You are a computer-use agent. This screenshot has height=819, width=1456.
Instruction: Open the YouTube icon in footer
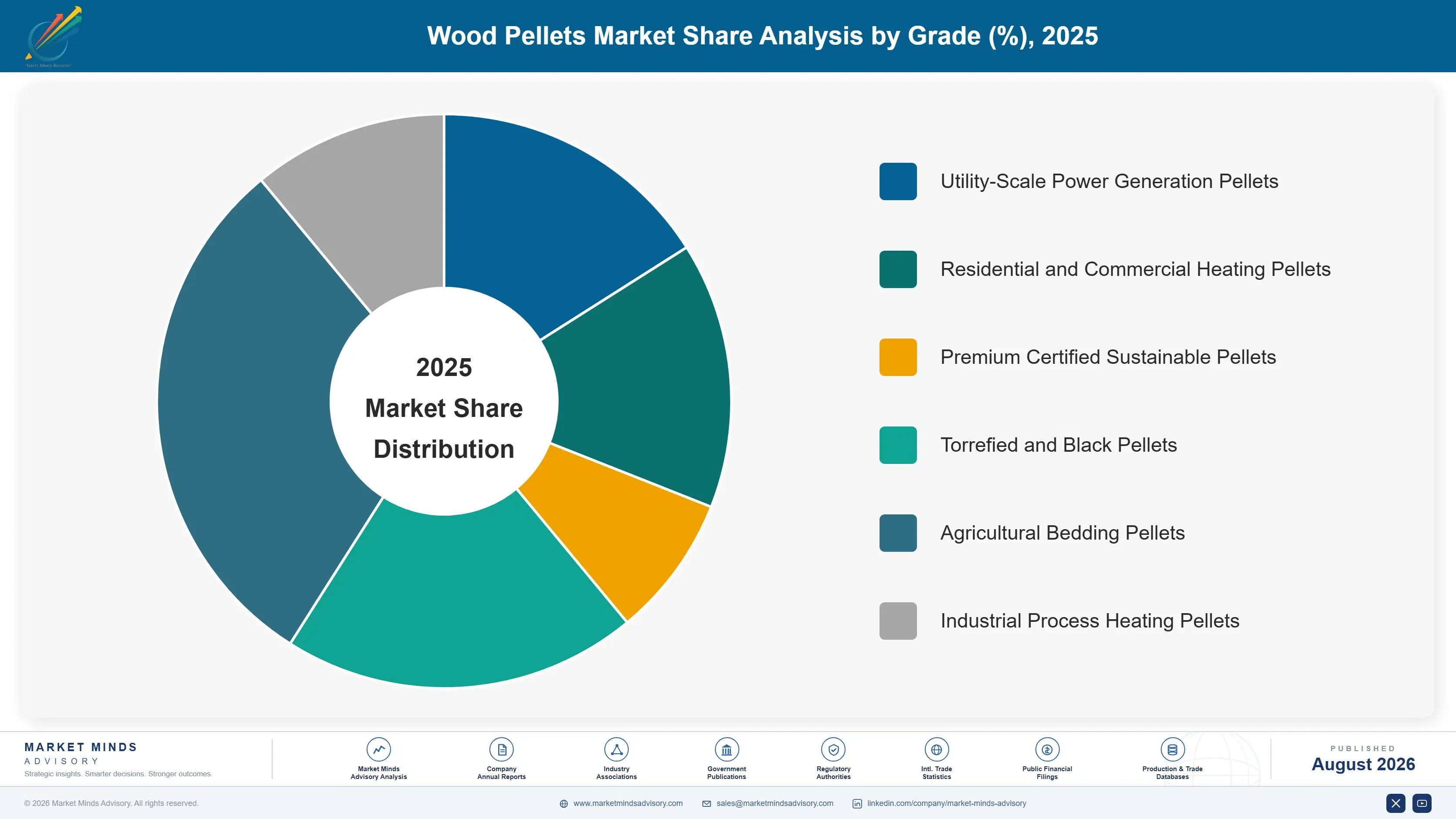tap(1422, 803)
